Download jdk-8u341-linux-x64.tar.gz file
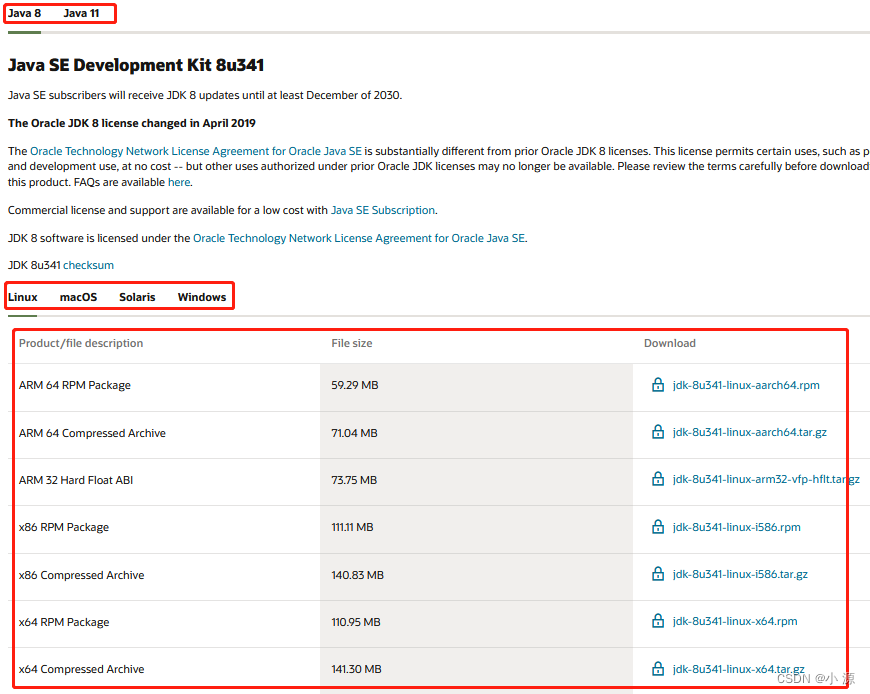 (x=738, y=669)
